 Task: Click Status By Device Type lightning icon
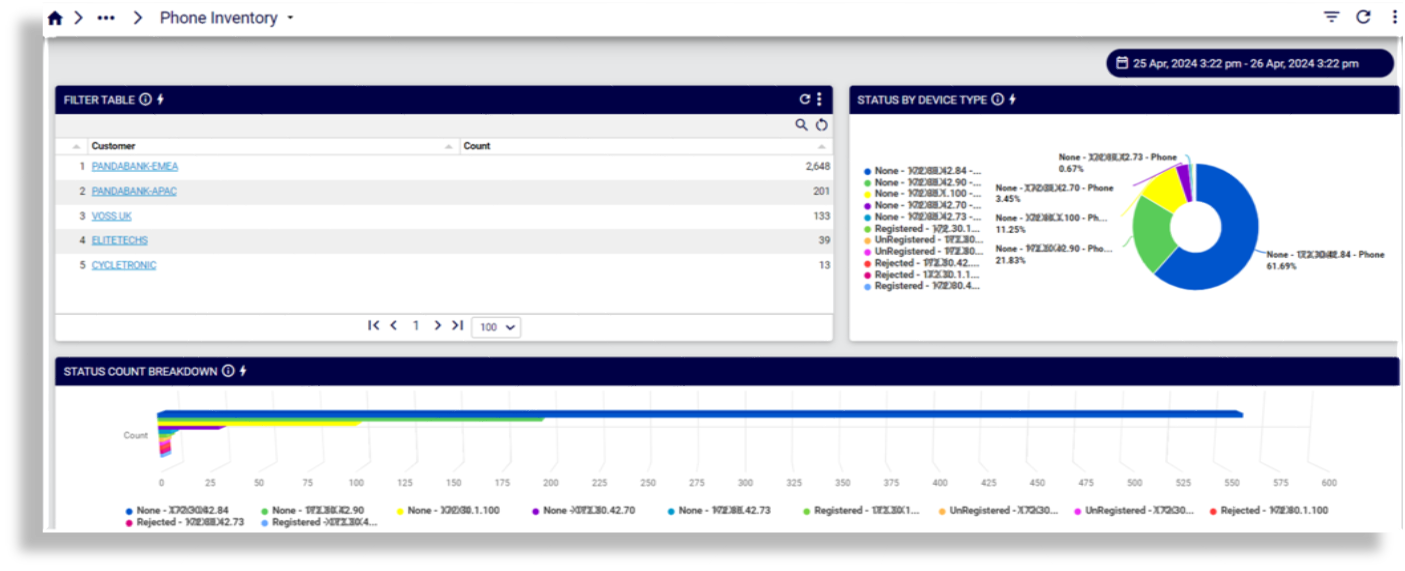[x=1012, y=100]
